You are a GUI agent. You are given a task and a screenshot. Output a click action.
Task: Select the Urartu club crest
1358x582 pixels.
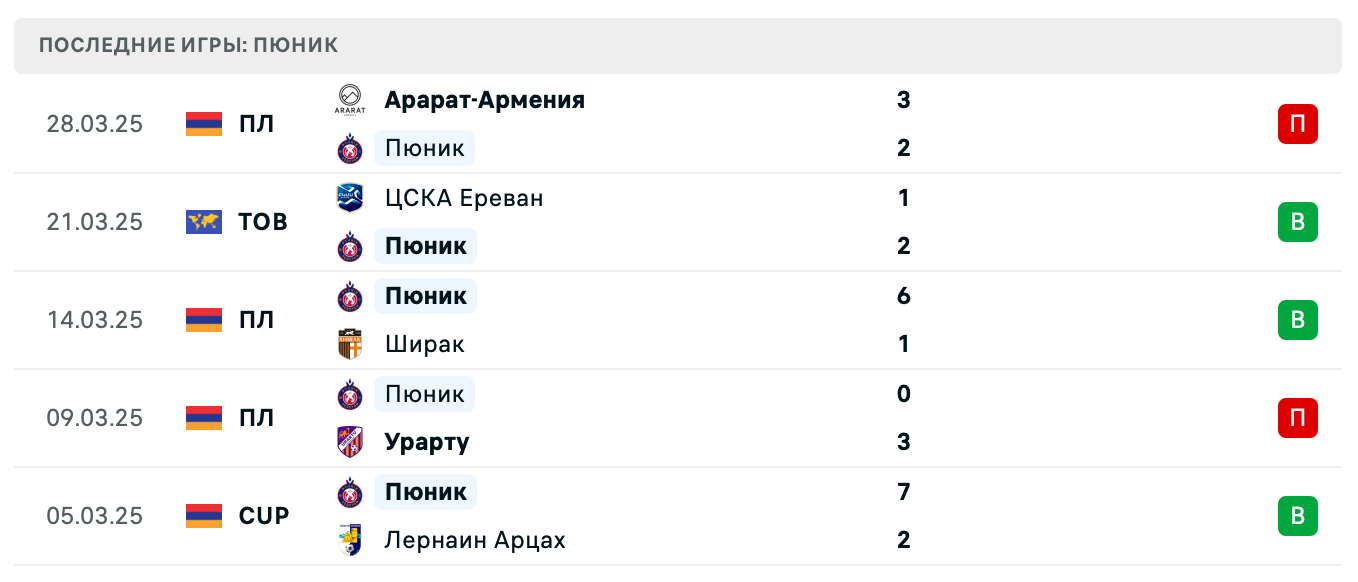pos(350,442)
